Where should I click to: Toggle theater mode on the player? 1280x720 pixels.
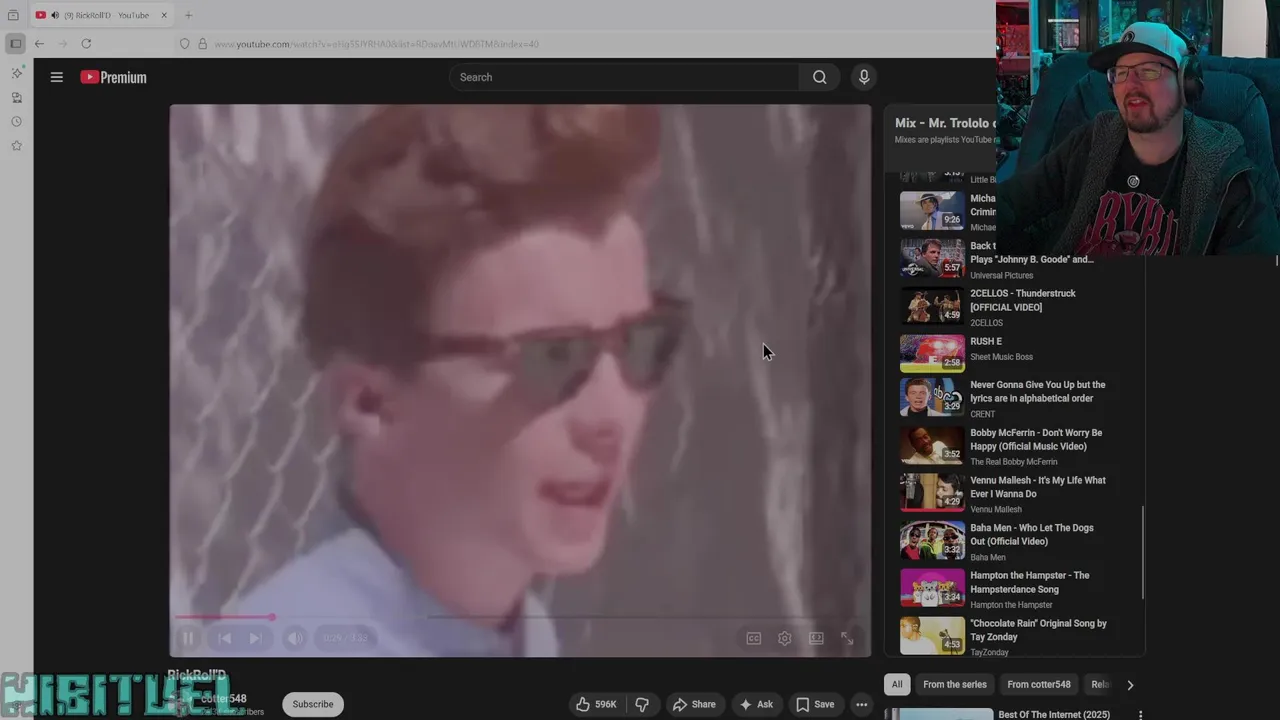point(816,638)
